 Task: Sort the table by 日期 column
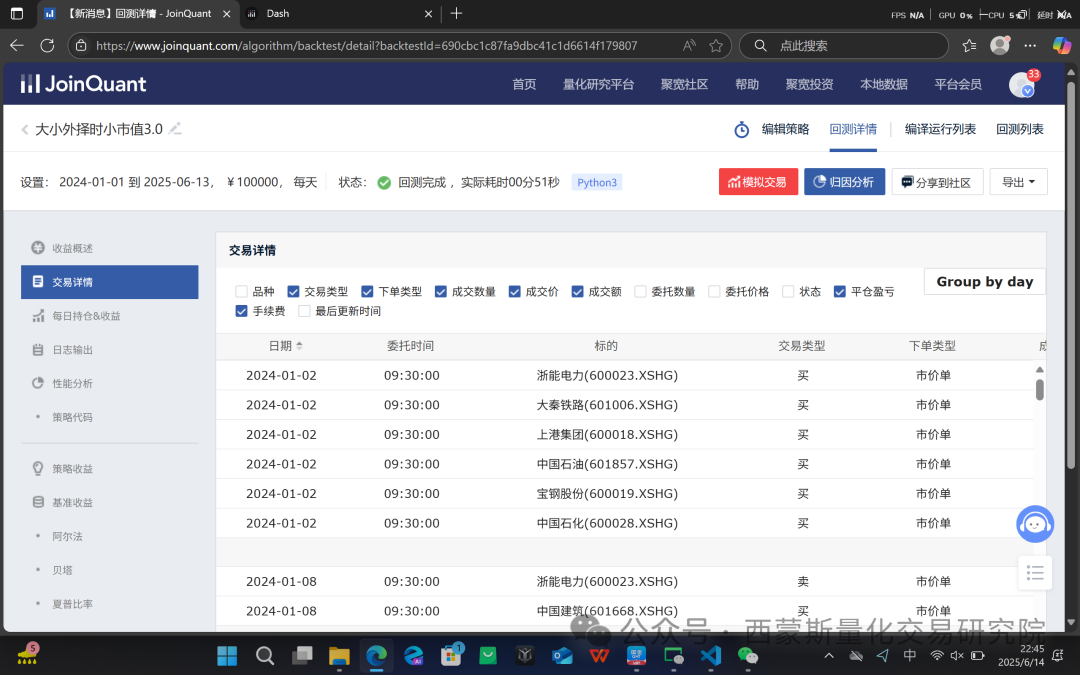tap(285, 346)
